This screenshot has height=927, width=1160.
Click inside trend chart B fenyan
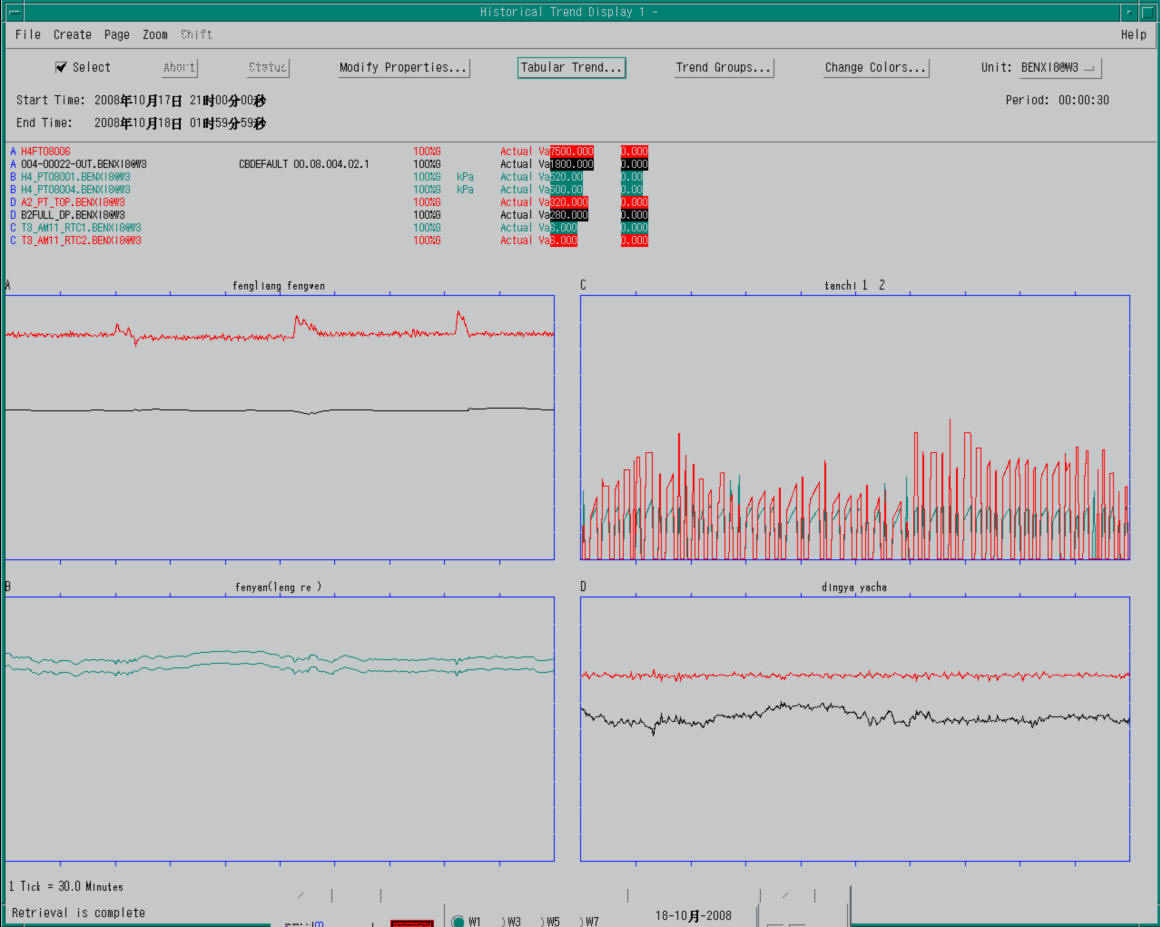280,729
